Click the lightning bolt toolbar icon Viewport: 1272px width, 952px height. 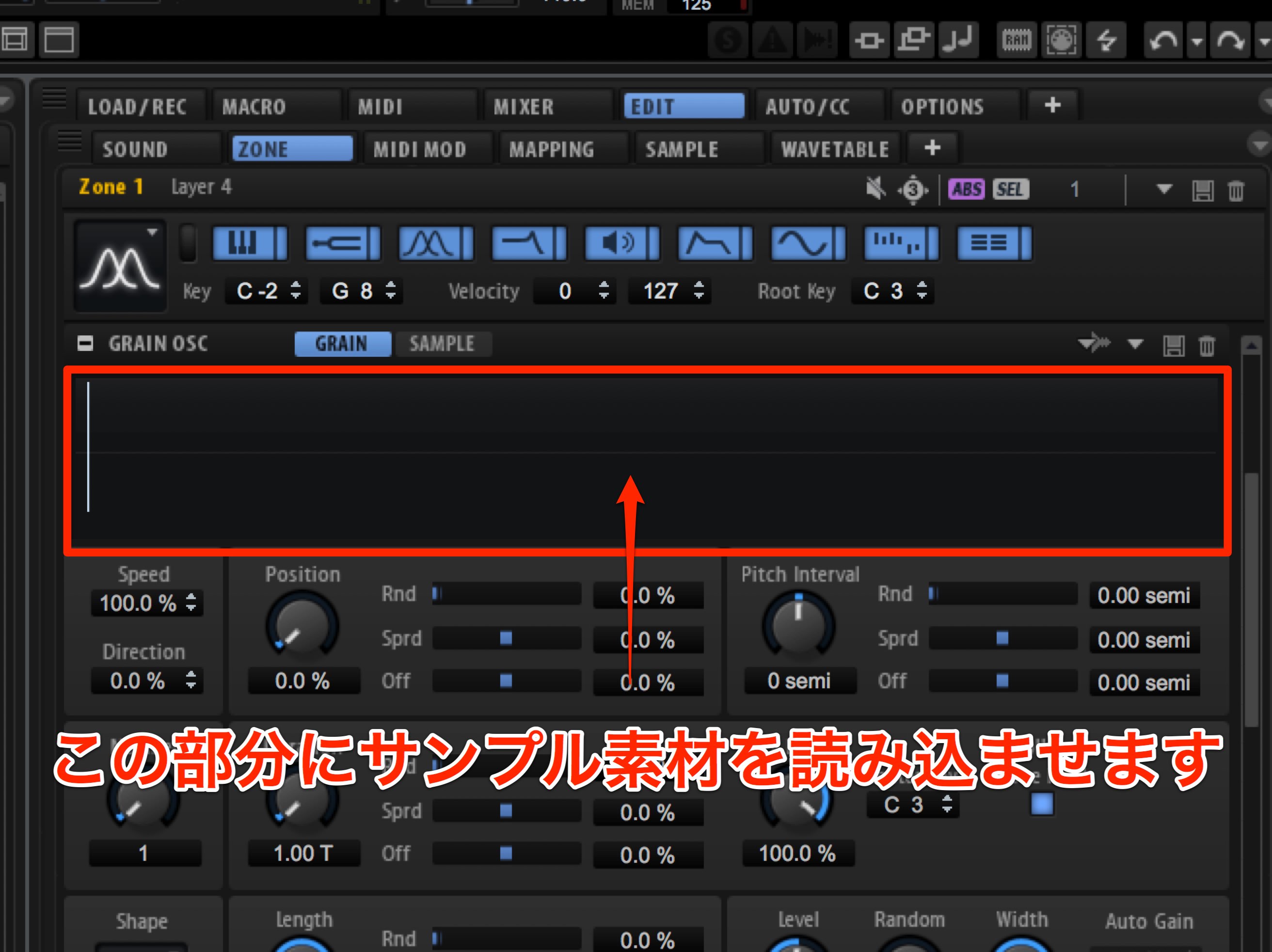point(1106,40)
